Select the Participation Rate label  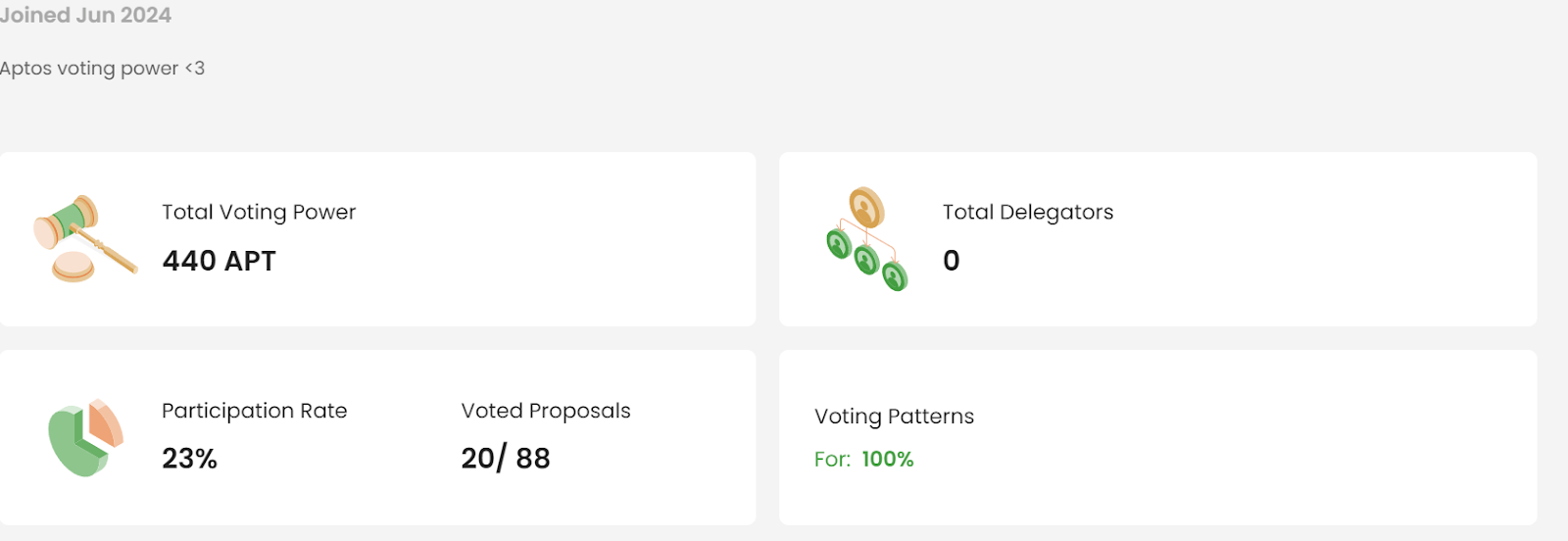coord(255,411)
